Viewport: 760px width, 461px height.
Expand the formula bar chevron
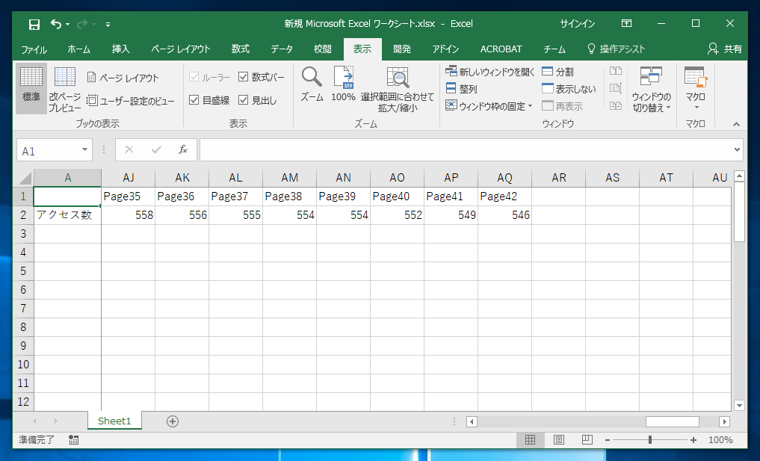pos(737,150)
